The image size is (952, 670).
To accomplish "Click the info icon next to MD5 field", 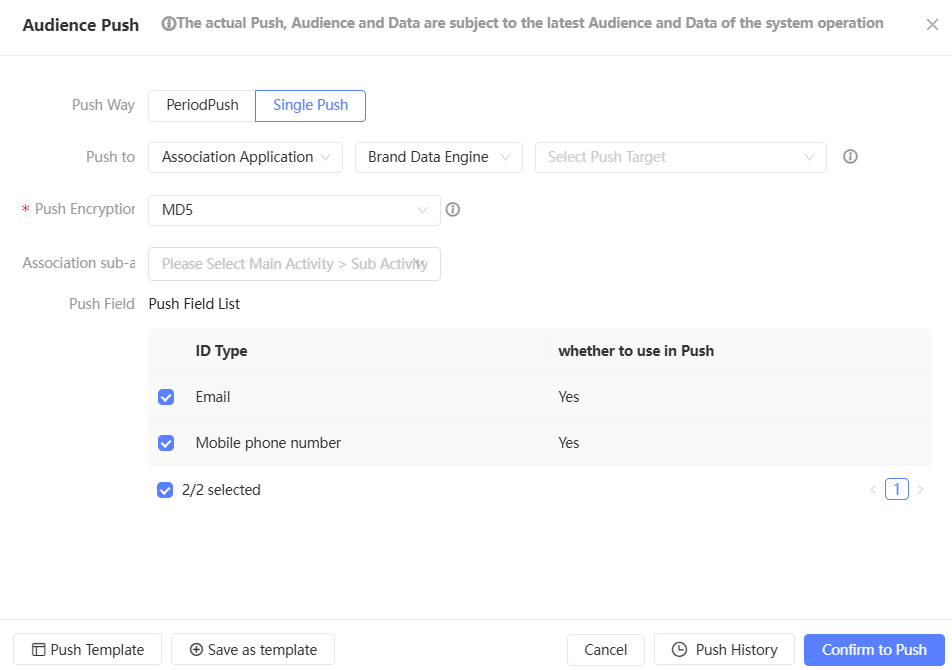I will (452, 210).
